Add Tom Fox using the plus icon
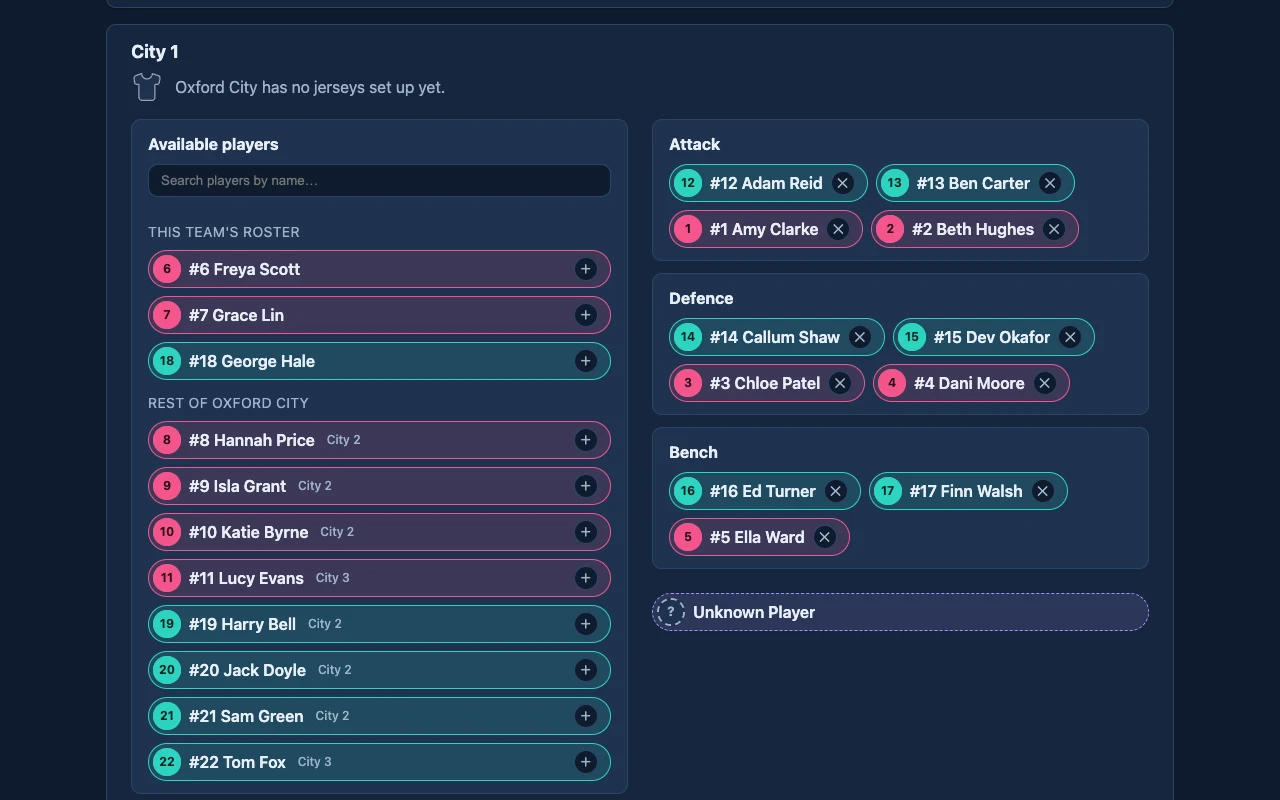Screen dimensions: 1280x800 [586, 762]
